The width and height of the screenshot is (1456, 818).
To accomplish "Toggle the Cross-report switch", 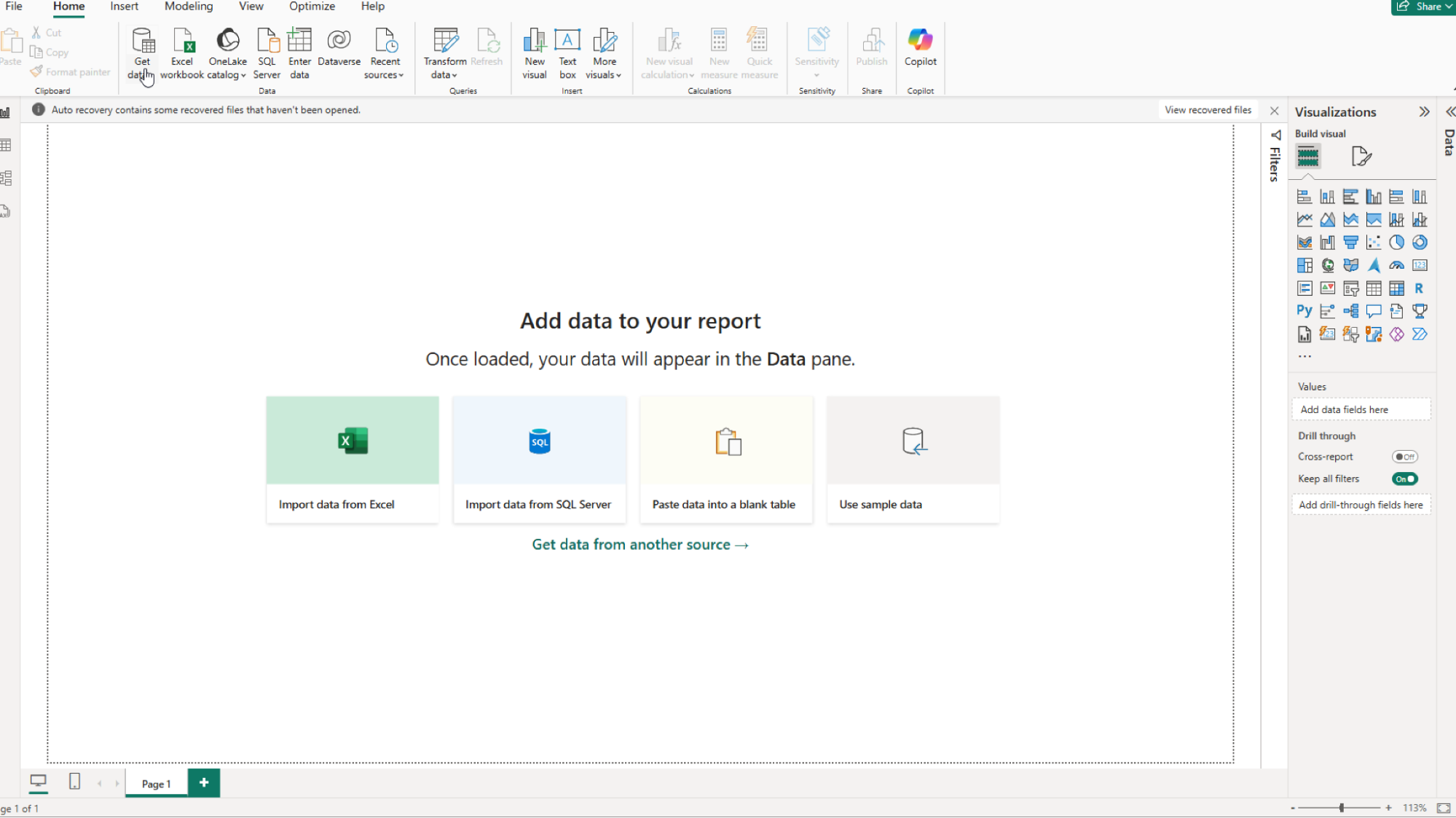I will coord(1405,457).
